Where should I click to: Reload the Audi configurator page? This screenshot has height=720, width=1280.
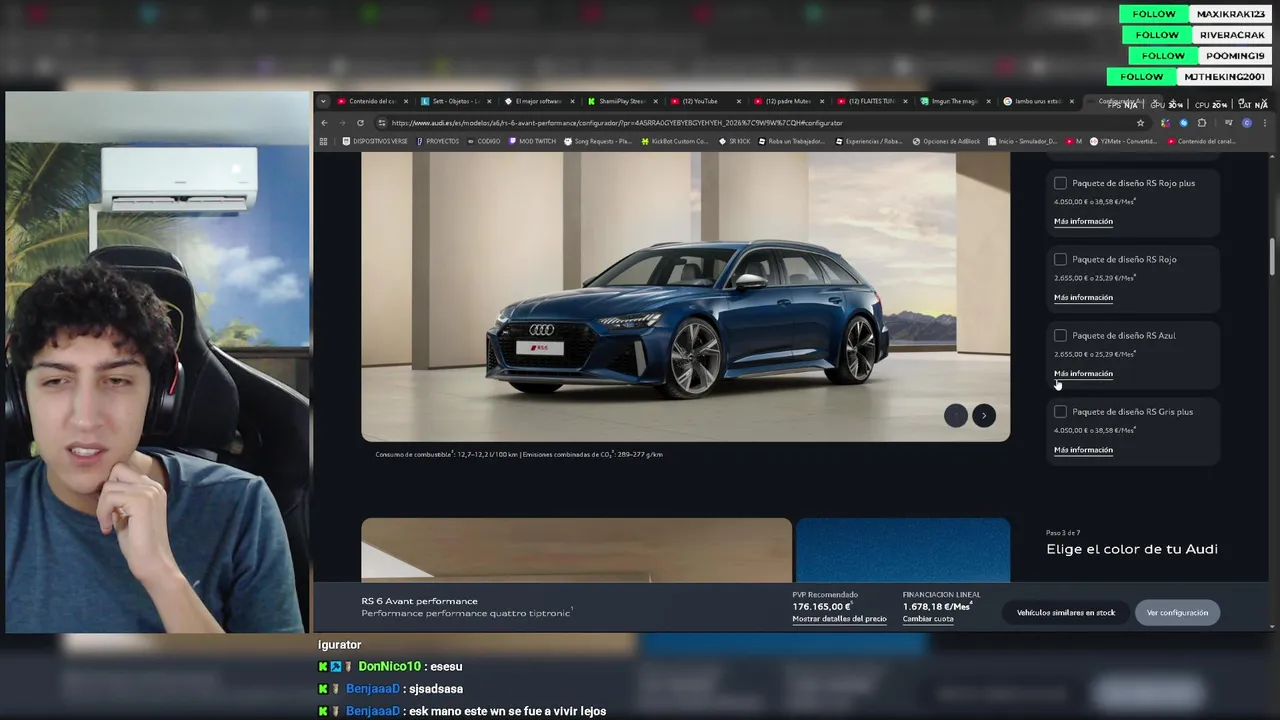click(360, 123)
